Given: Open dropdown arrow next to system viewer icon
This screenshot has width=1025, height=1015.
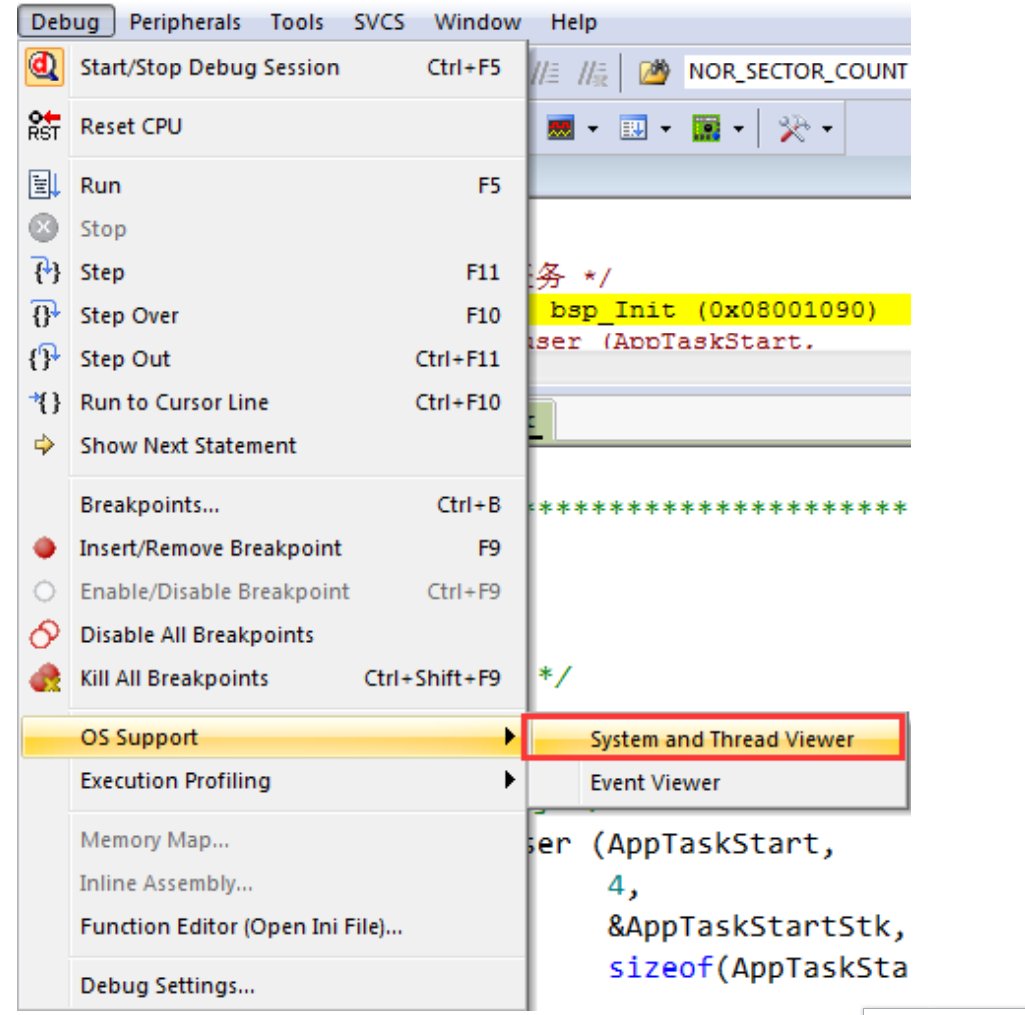Looking at the screenshot, I should (739, 129).
